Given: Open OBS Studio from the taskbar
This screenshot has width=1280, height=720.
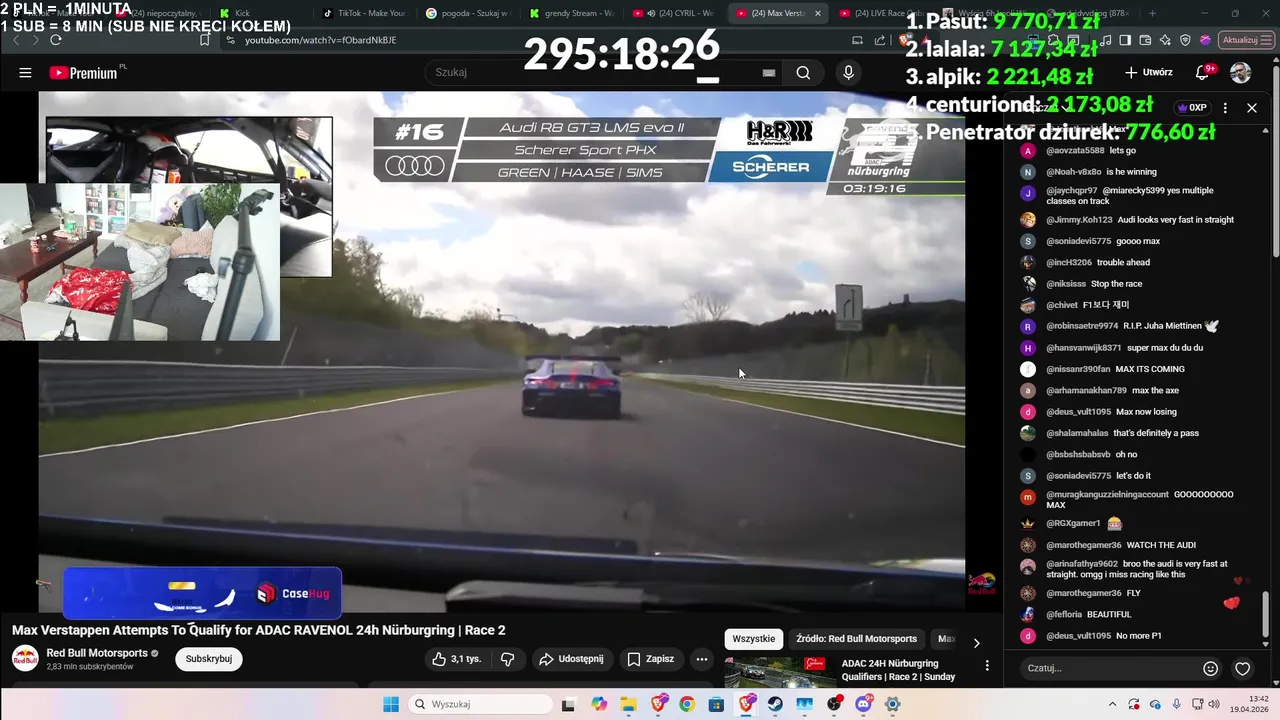Looking at the screenshot, I should pos(834,704).
